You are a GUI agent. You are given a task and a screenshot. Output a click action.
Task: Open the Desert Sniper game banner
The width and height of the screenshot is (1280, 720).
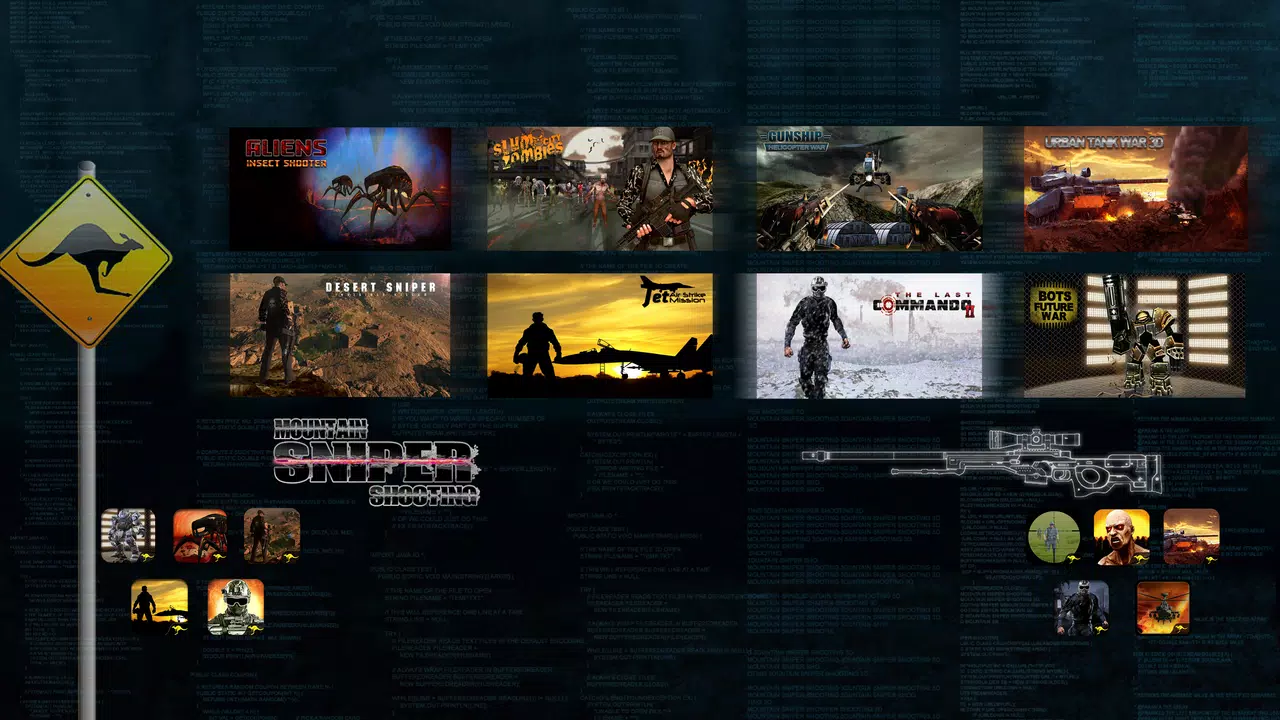tap(340, 335)
